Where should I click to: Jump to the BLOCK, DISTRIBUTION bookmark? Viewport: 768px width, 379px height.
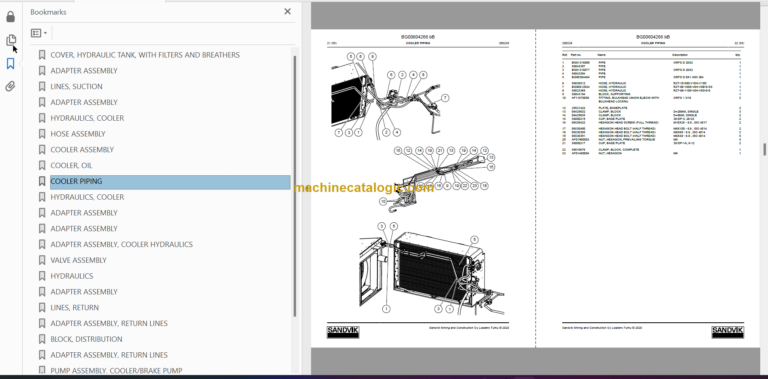coord(86,339)
